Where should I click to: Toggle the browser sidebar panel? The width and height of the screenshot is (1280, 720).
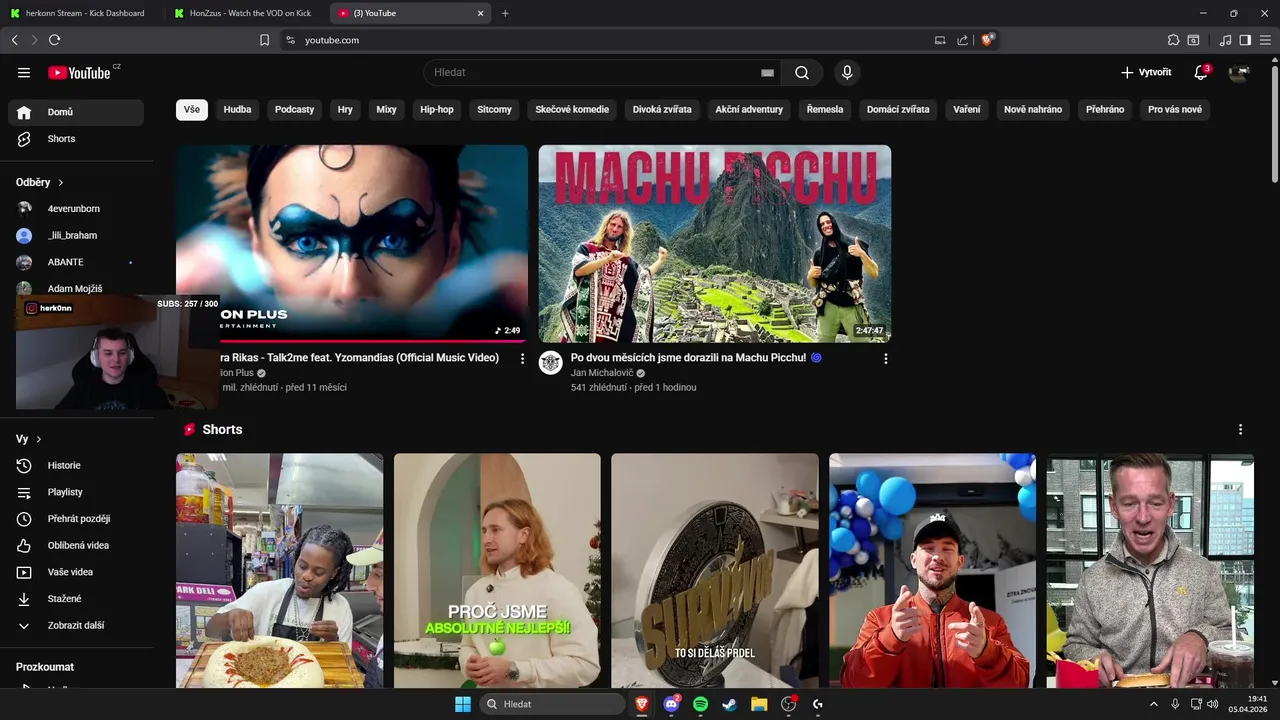[x=1245, y=40]
